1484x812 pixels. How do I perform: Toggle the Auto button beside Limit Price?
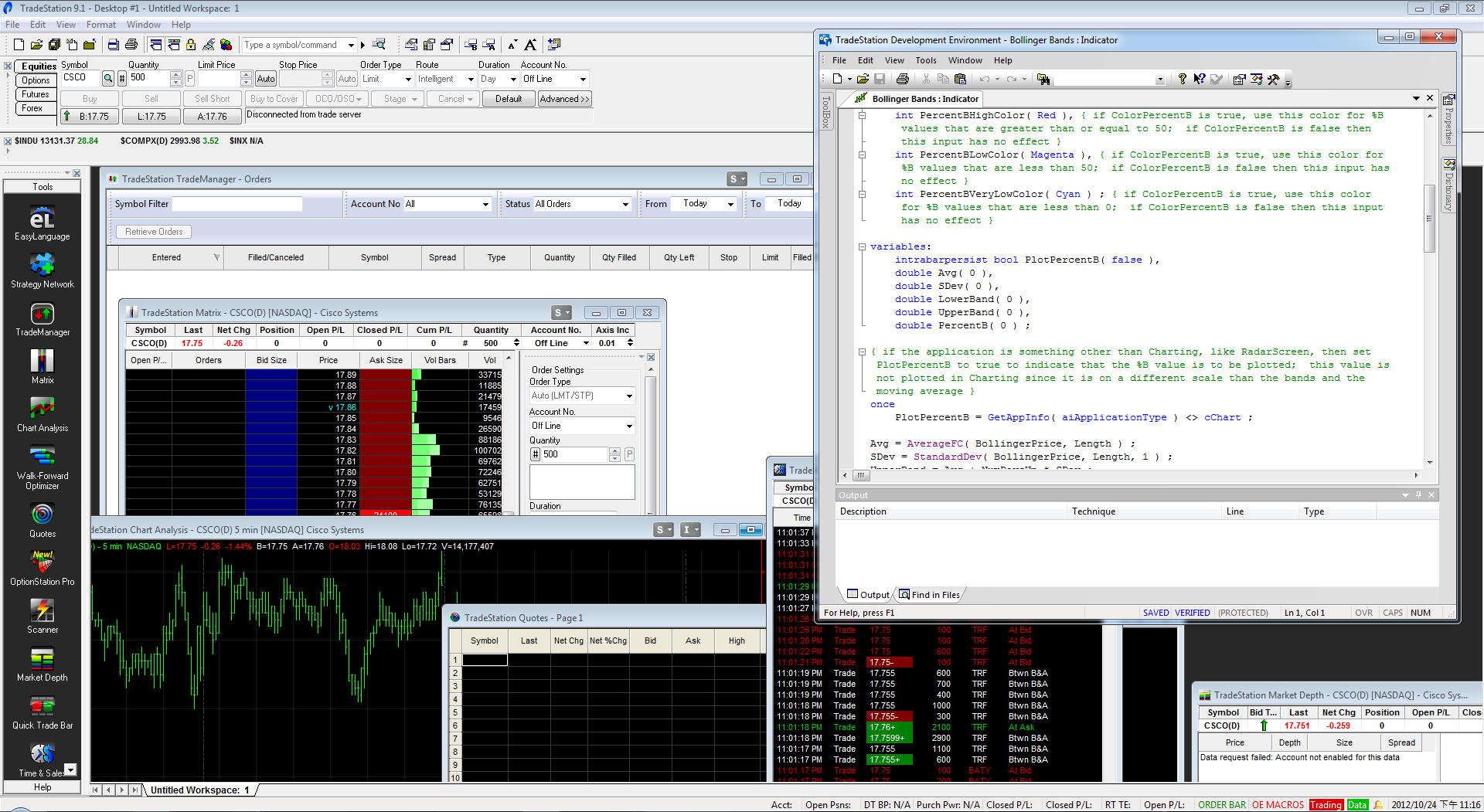[x=266, y=79]
